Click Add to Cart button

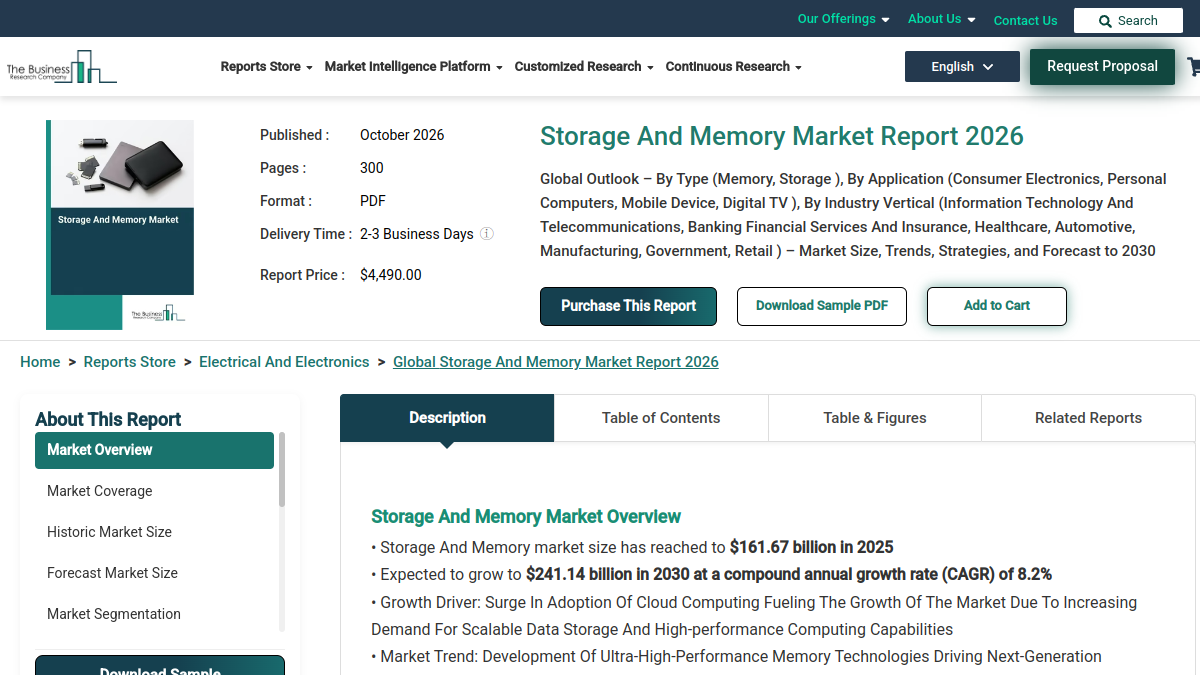pos(997,306)
